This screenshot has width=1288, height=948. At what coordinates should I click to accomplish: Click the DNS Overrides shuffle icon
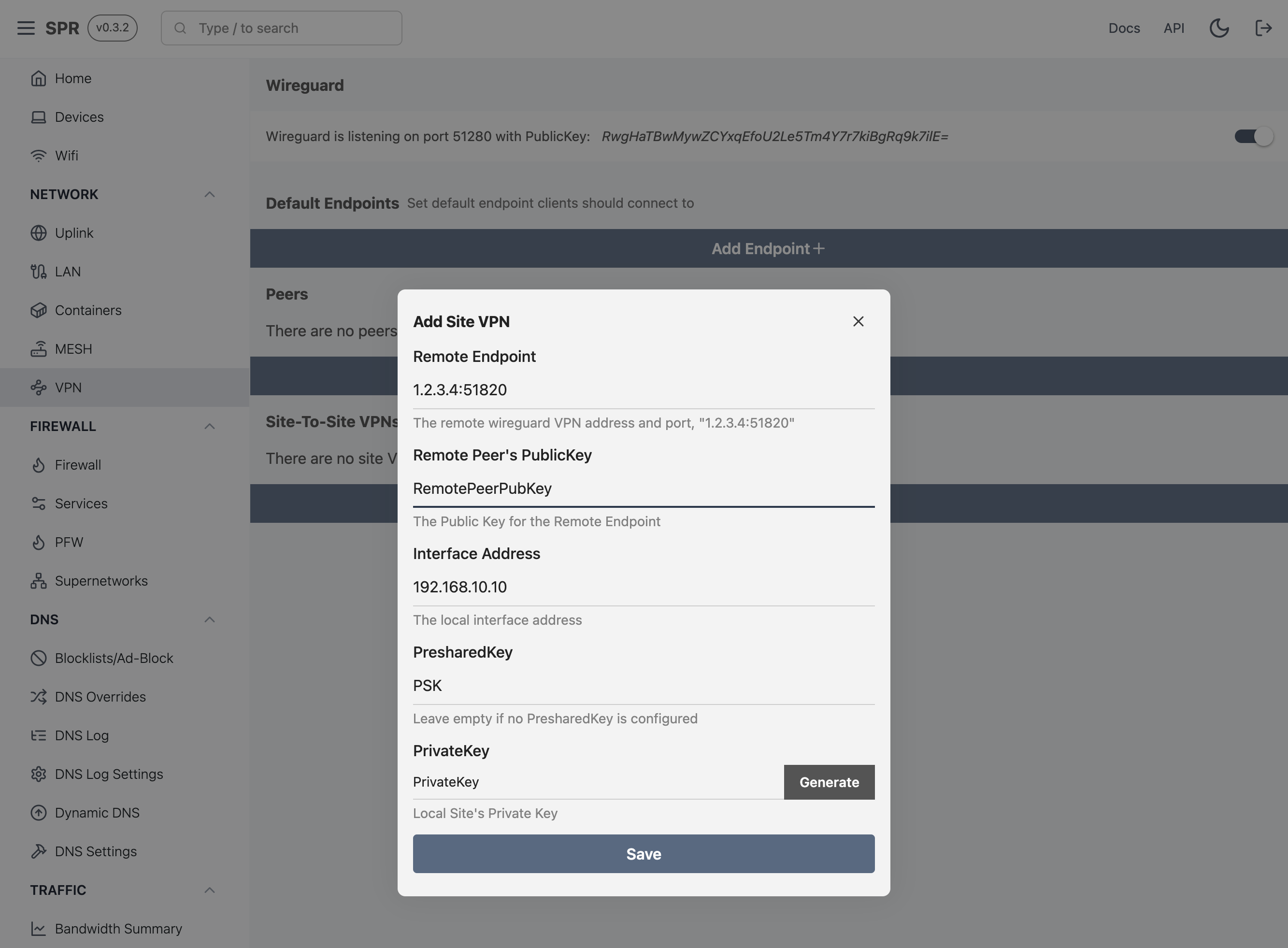(39, 697)
